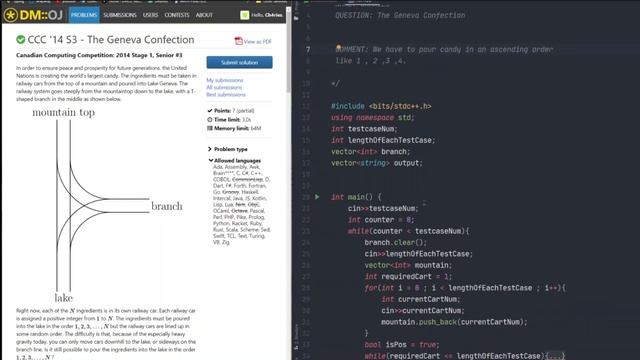Click the green user avatar in the navbar
The width and height of the screenshot is (640, 360).
(244, 15)
